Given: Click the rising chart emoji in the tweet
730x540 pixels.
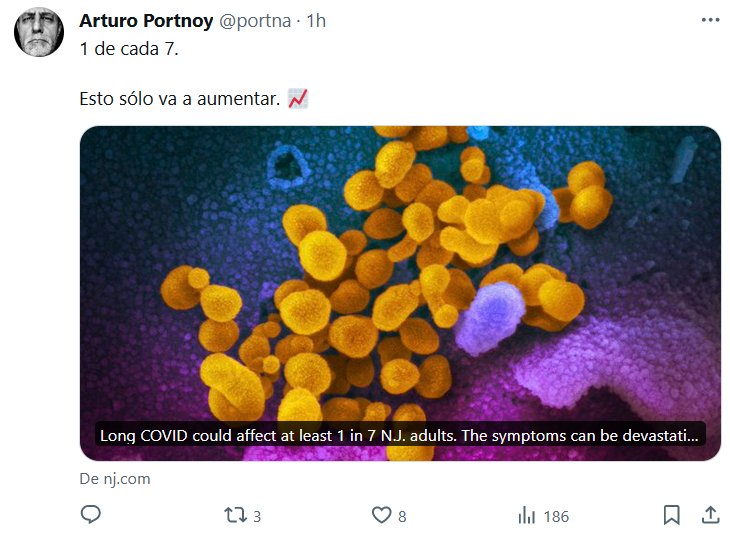Looking at the screenshot, I should (x=298, y=99).
